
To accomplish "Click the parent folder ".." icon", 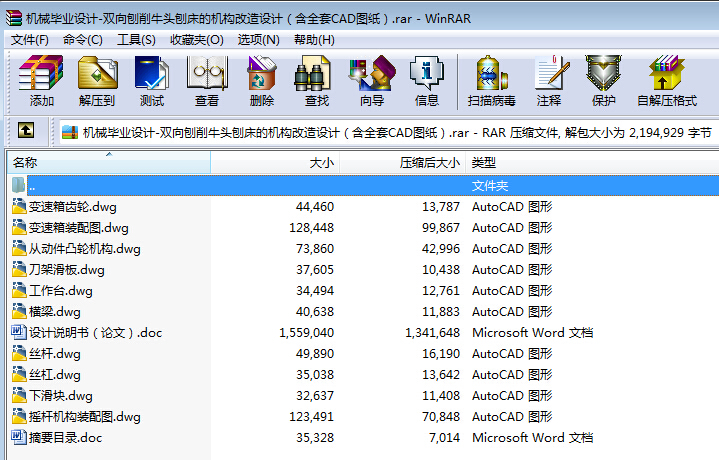I will pyautogui.click(x=18, y=185).
